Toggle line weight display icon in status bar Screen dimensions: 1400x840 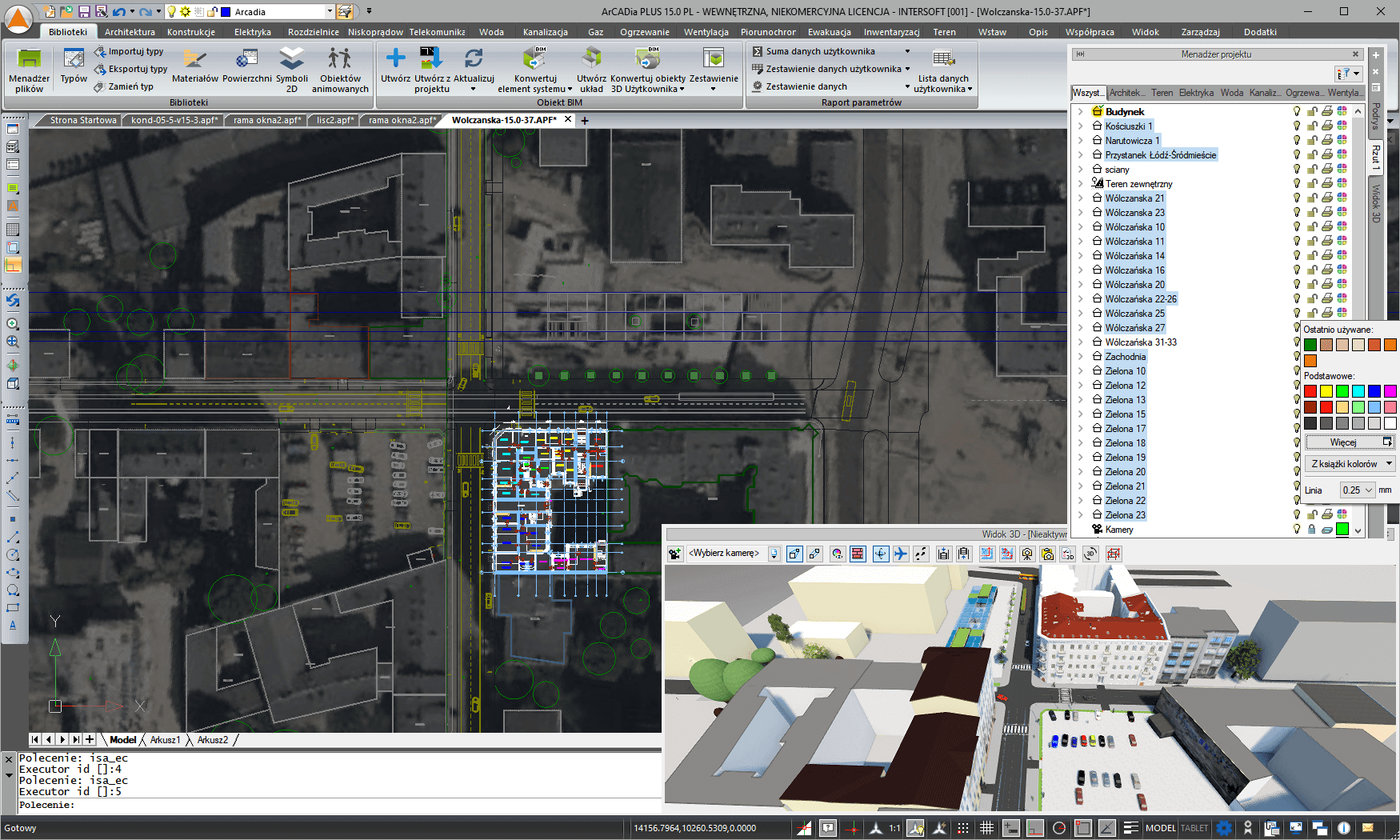coord(1130,828)
